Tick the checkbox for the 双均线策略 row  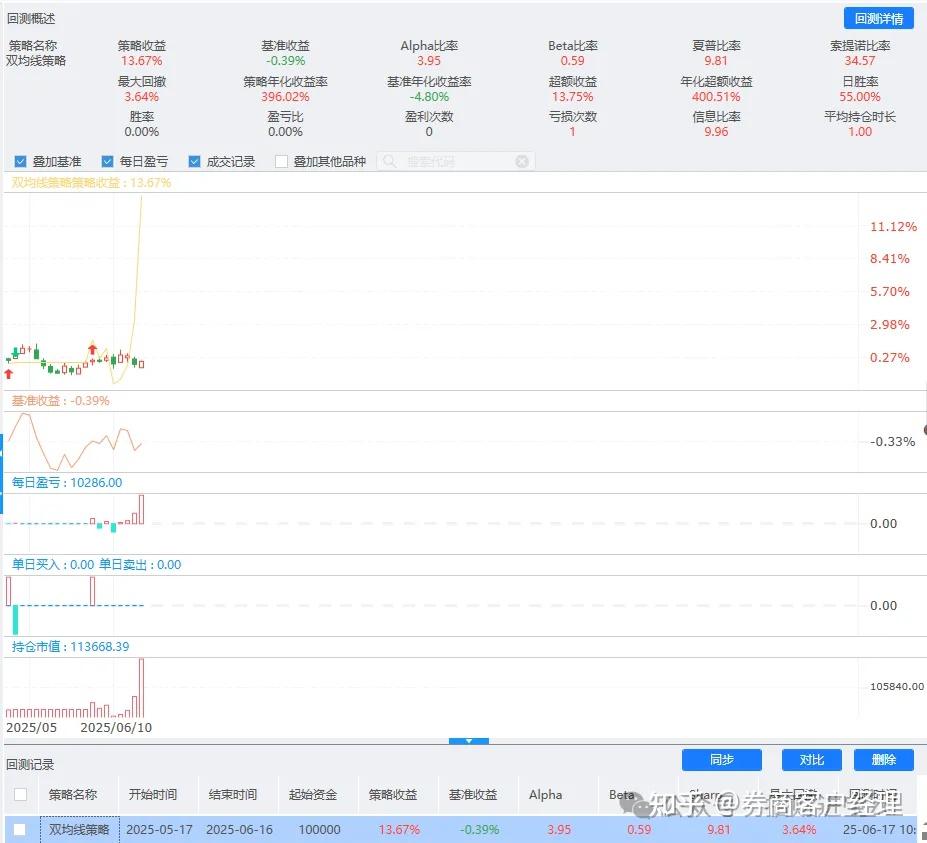click(19, 829)
